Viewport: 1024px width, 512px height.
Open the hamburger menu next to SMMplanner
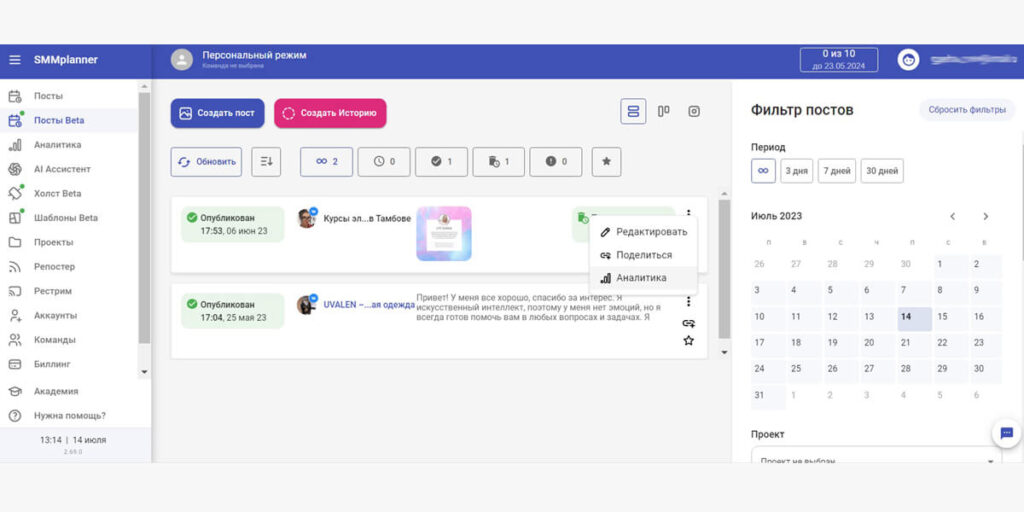point(14,60)
